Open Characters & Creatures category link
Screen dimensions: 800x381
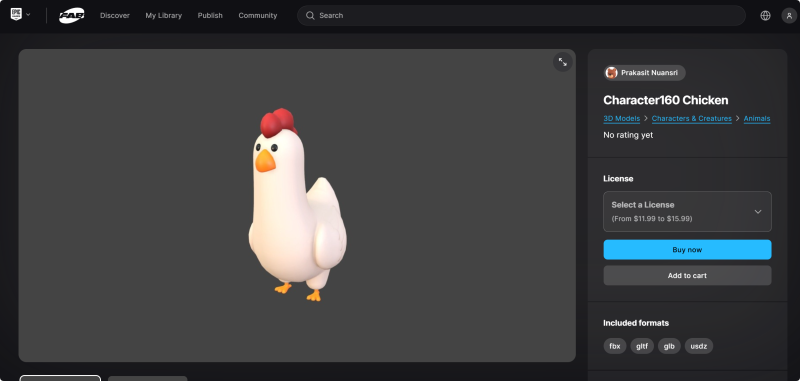click(691, 118)
